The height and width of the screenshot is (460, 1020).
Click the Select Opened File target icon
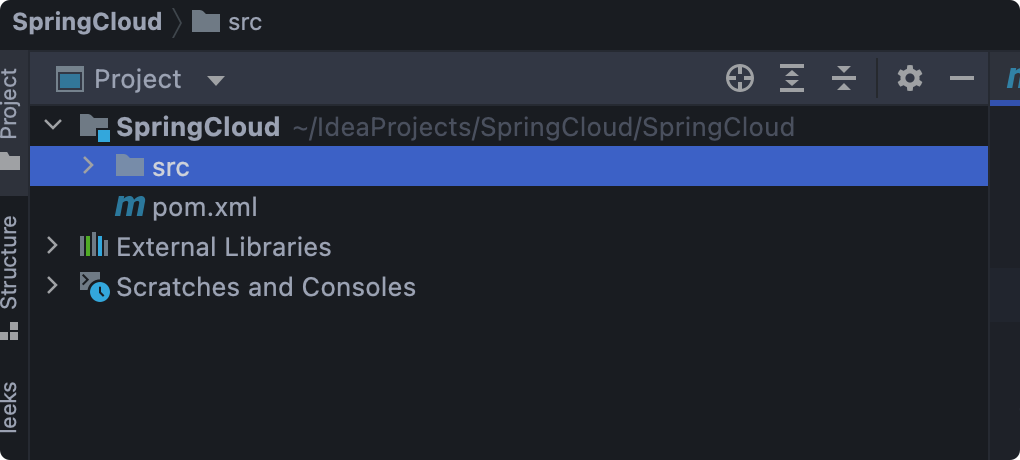(x=740, y=78)
